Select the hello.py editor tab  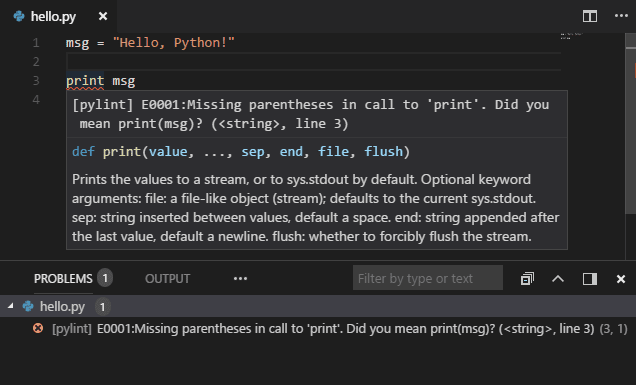coord(58,16)
